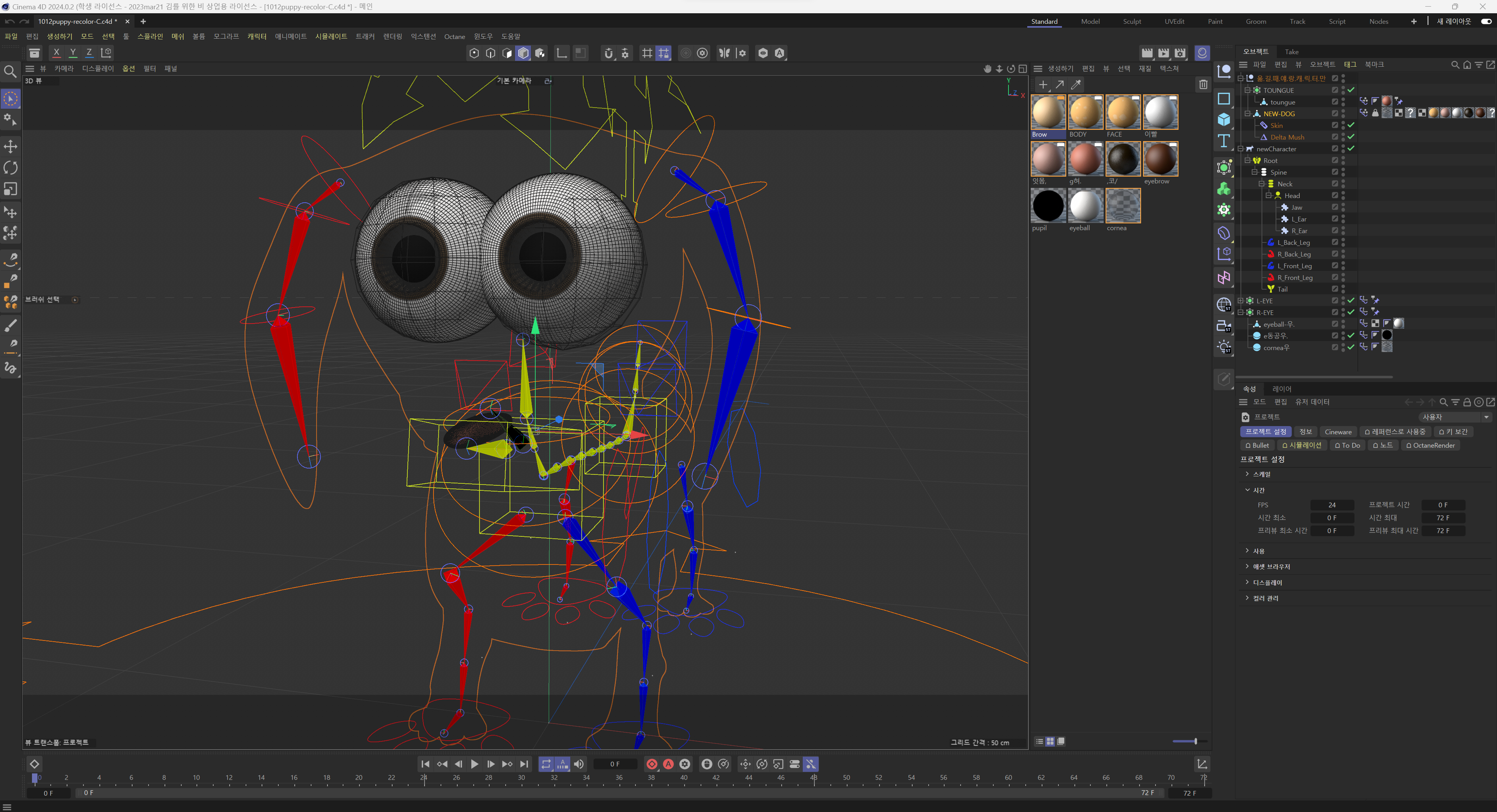Viewport: 1497px width, 812px height.
Task: Click the Bullet tab button
Action: point(1256,445)
